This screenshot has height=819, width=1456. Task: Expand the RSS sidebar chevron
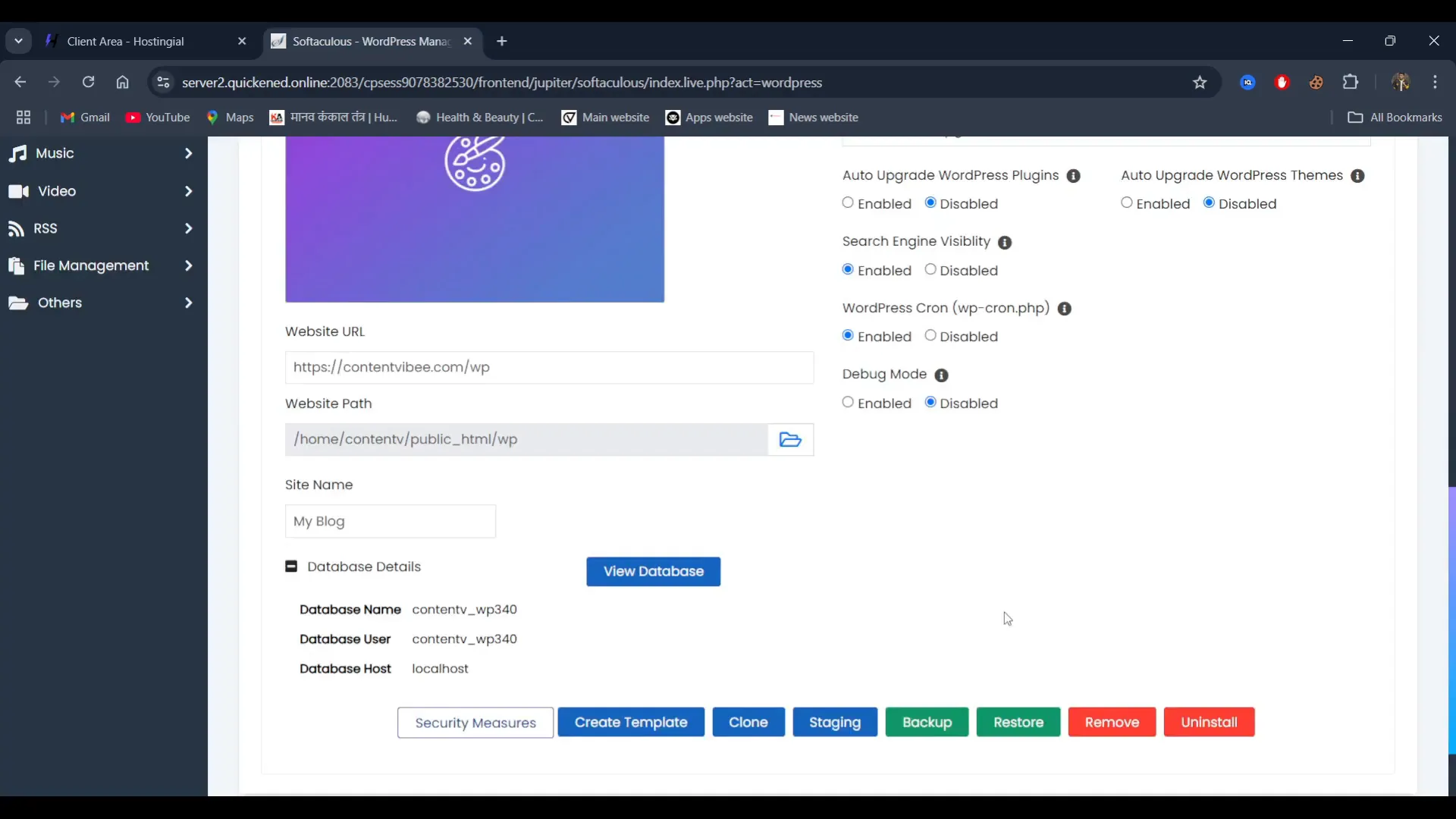click(x=188, y=228)
